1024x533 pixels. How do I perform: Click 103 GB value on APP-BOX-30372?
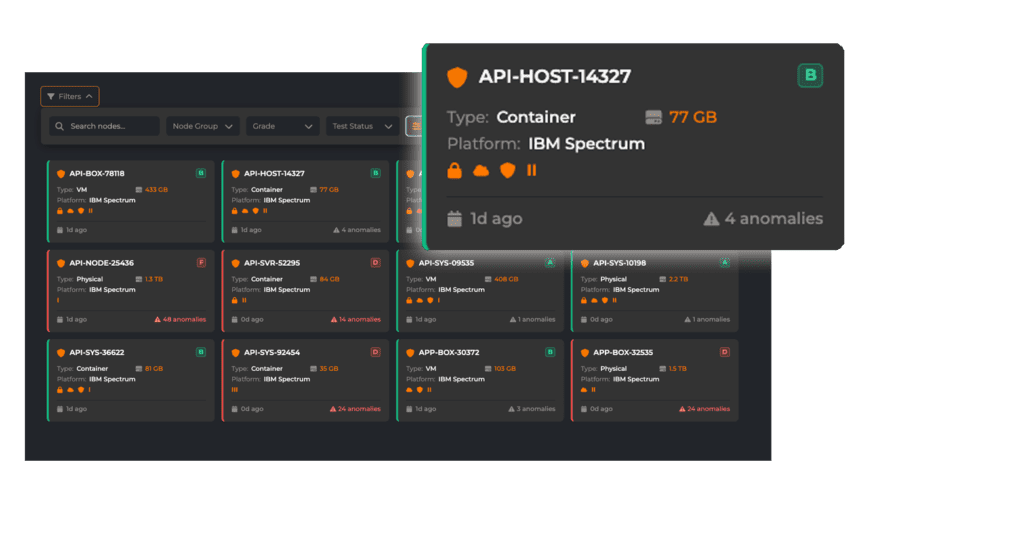(505, 368)
